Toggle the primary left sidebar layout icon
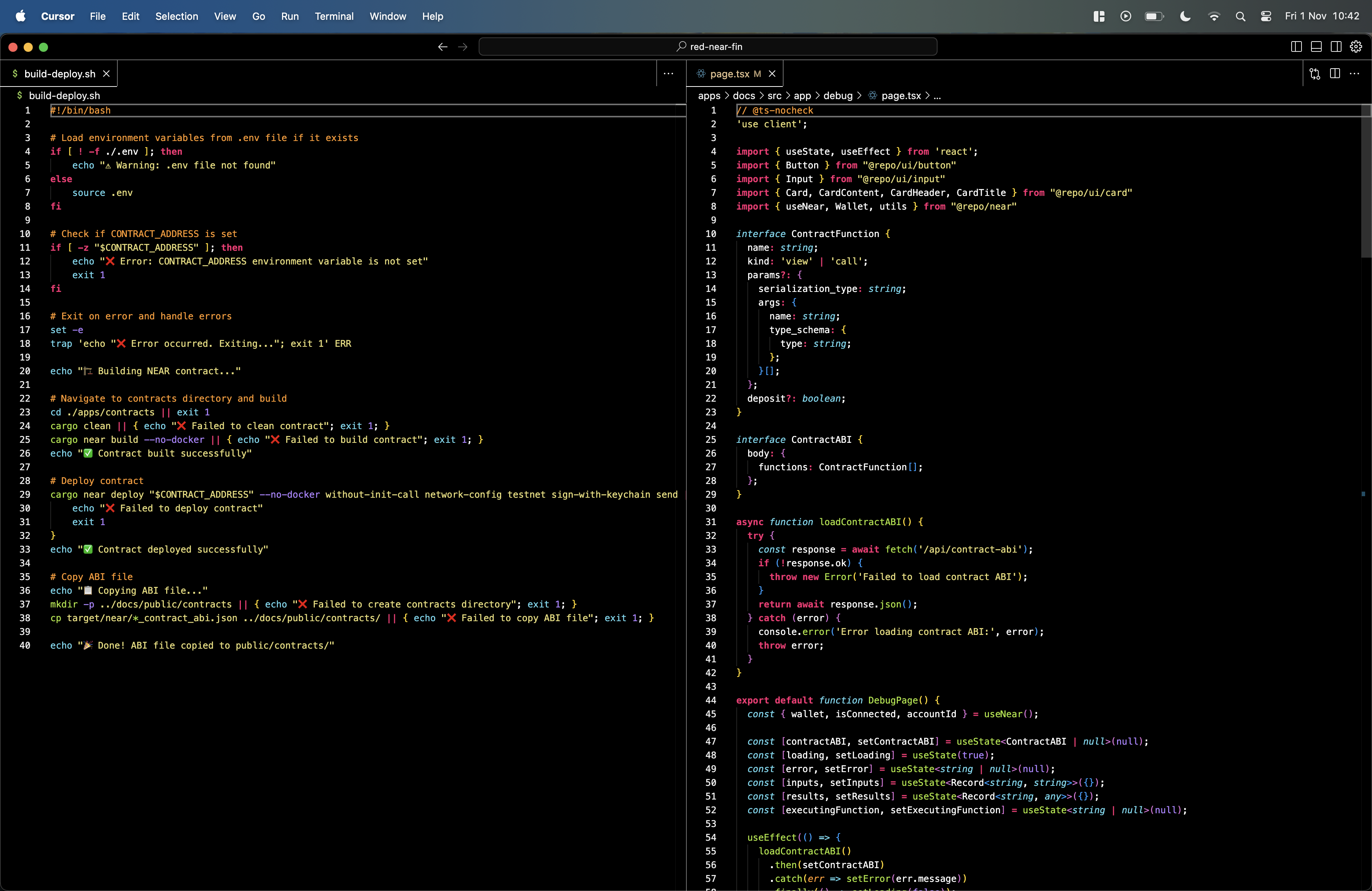Viewport: 1372px width, 891px height. 1296,46
